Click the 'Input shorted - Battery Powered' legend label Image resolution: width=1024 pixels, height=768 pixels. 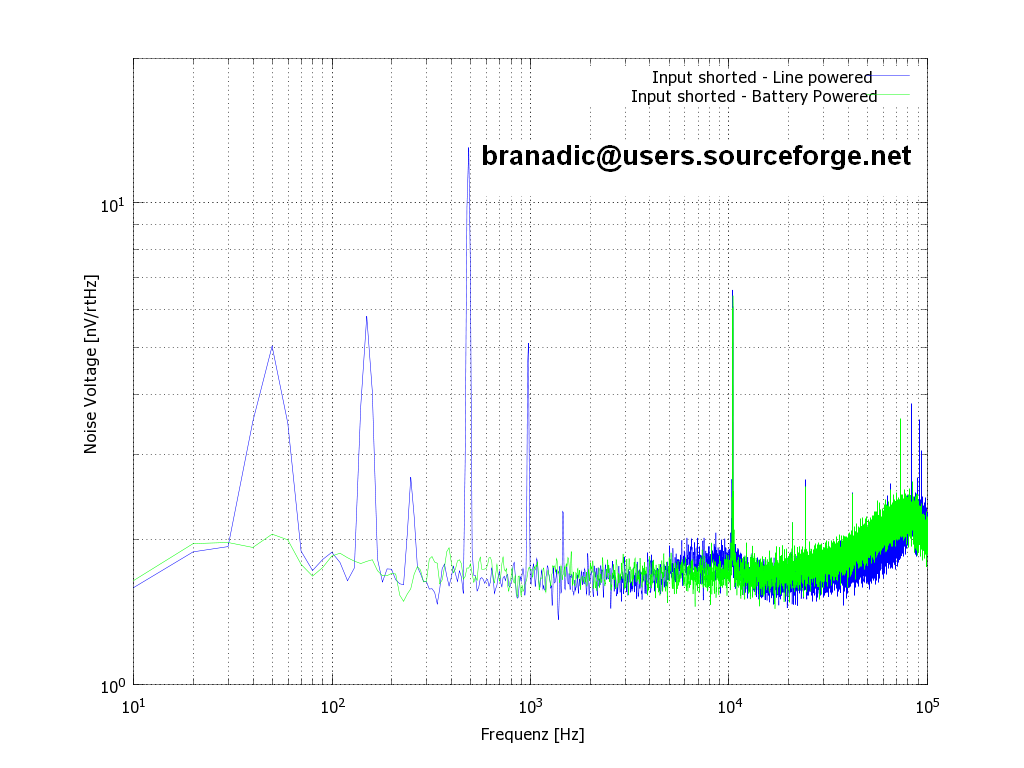coord(754,97)
